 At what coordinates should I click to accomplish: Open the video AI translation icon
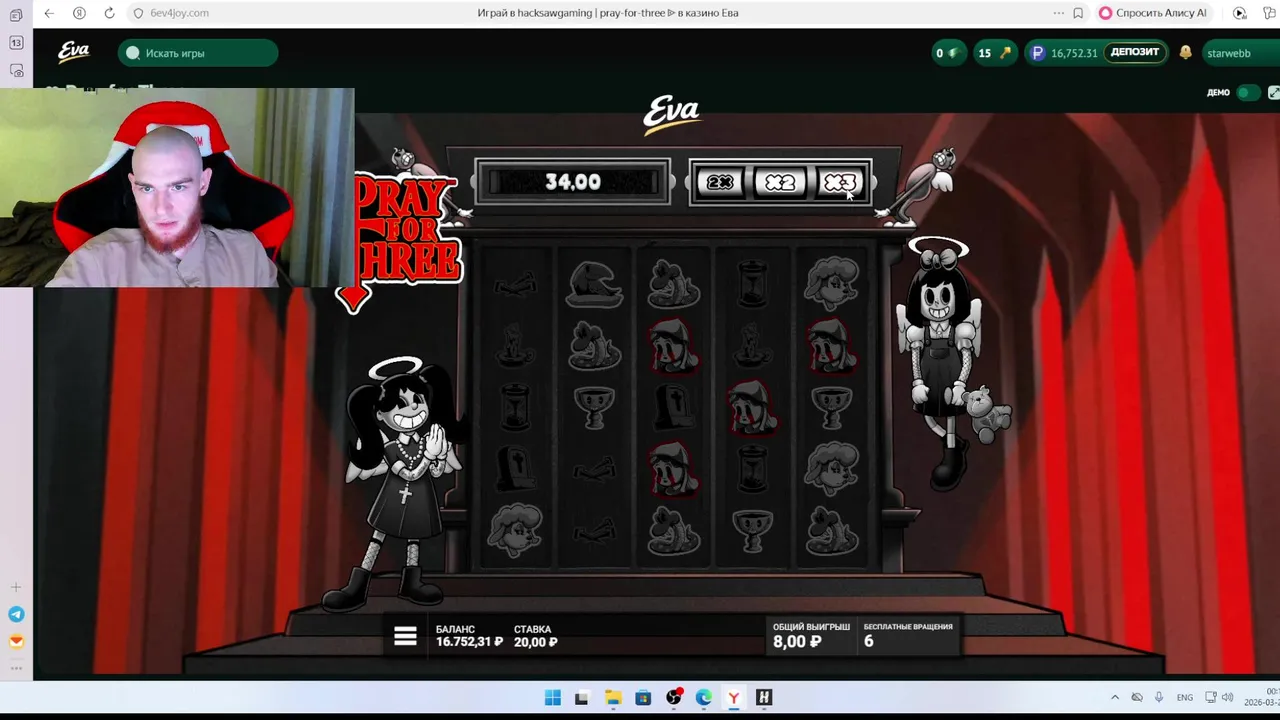1239,13
